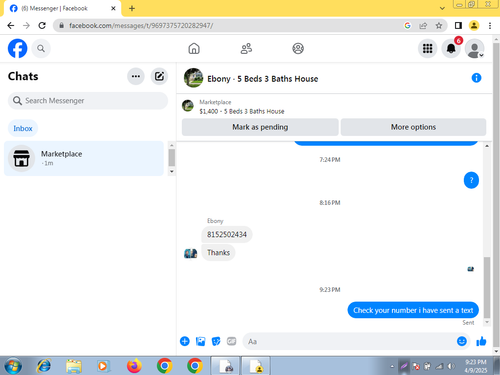This screenshot has width=500, height=375.
Task: Launch Internet Explorer from taskbar
Action: click(x=44, y=366)
